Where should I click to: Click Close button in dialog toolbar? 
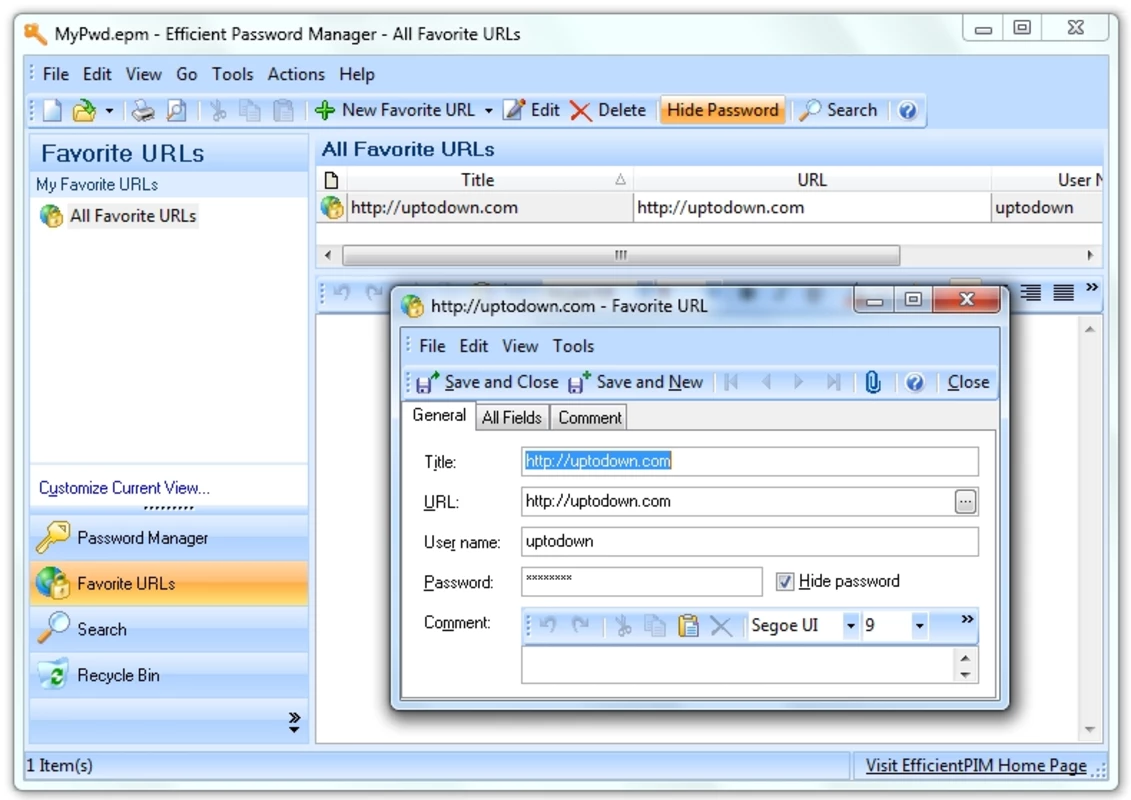point(968,382)
